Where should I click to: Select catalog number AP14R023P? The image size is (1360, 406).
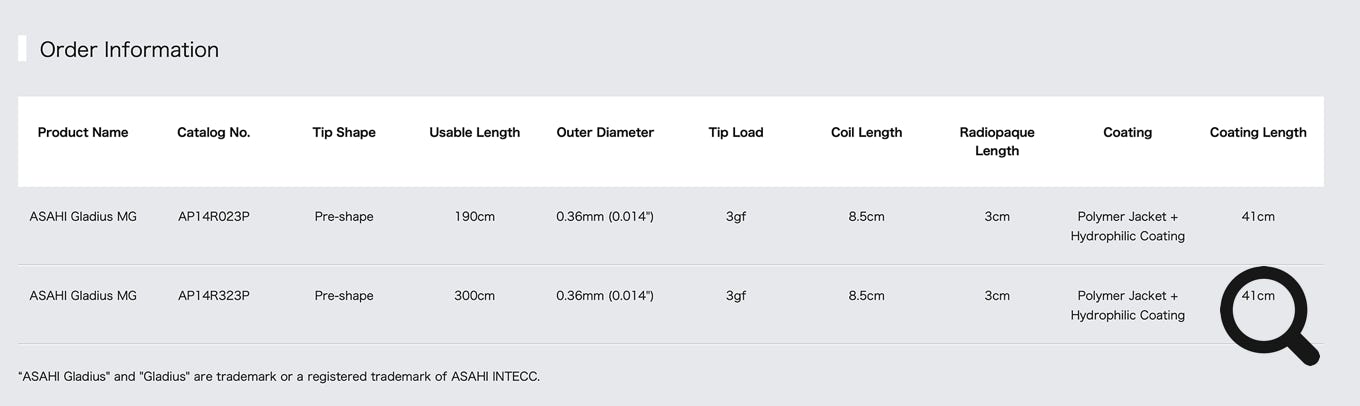[x=214, y=216]
